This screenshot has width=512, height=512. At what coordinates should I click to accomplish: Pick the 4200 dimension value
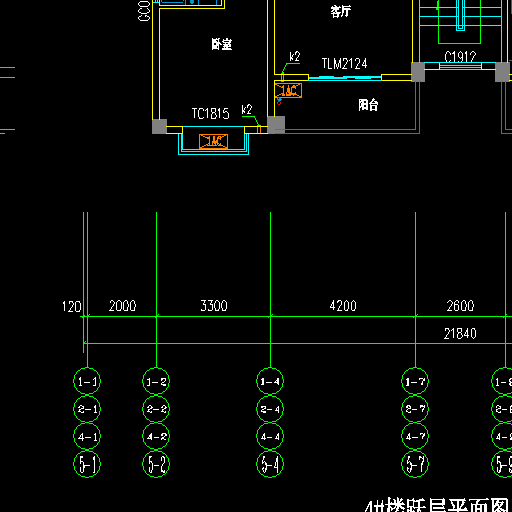[x=343, y=306]
